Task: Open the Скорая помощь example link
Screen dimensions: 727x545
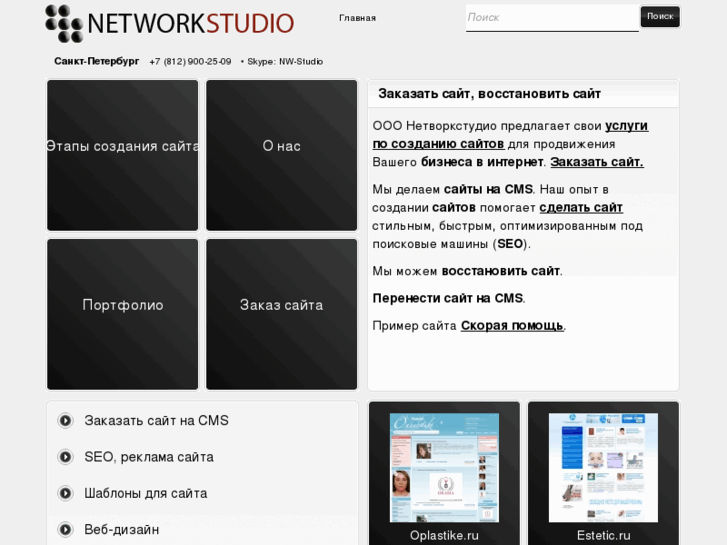Action: pyautogui.click(x=511, y=326)
